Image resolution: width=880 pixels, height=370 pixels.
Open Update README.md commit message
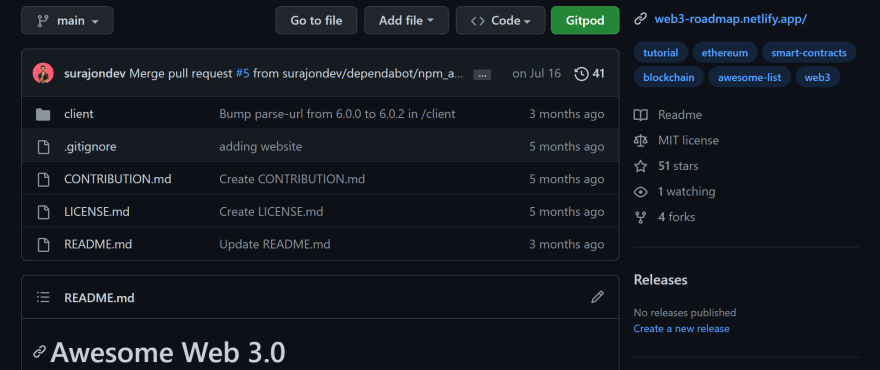[x=275, y=244]
